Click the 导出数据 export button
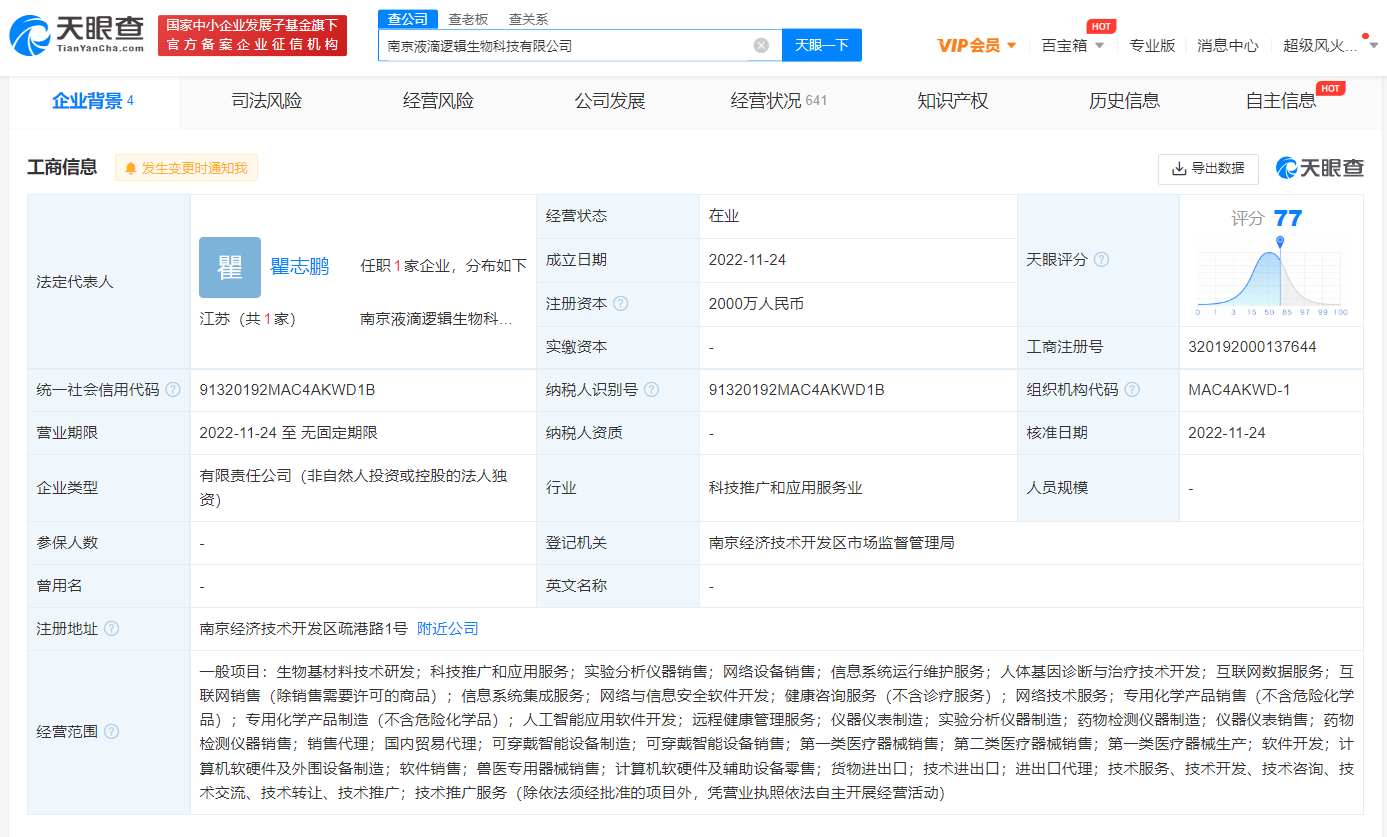This screenshot has height=837, width=1387. coord(1208,168)
